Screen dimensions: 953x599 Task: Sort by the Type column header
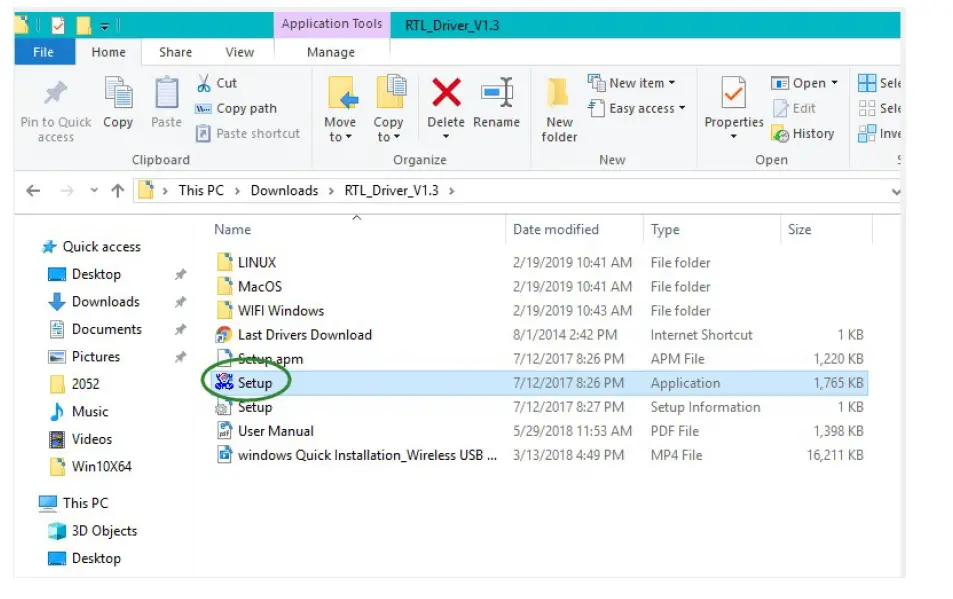(x=665, y=230)
